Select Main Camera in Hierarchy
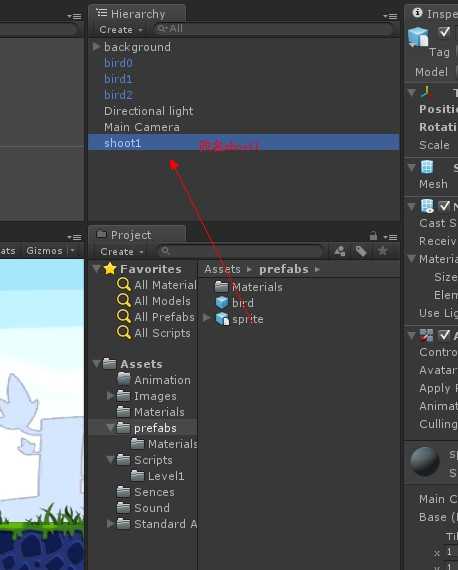This screenshot has width=458, height=570. [142, 127]
